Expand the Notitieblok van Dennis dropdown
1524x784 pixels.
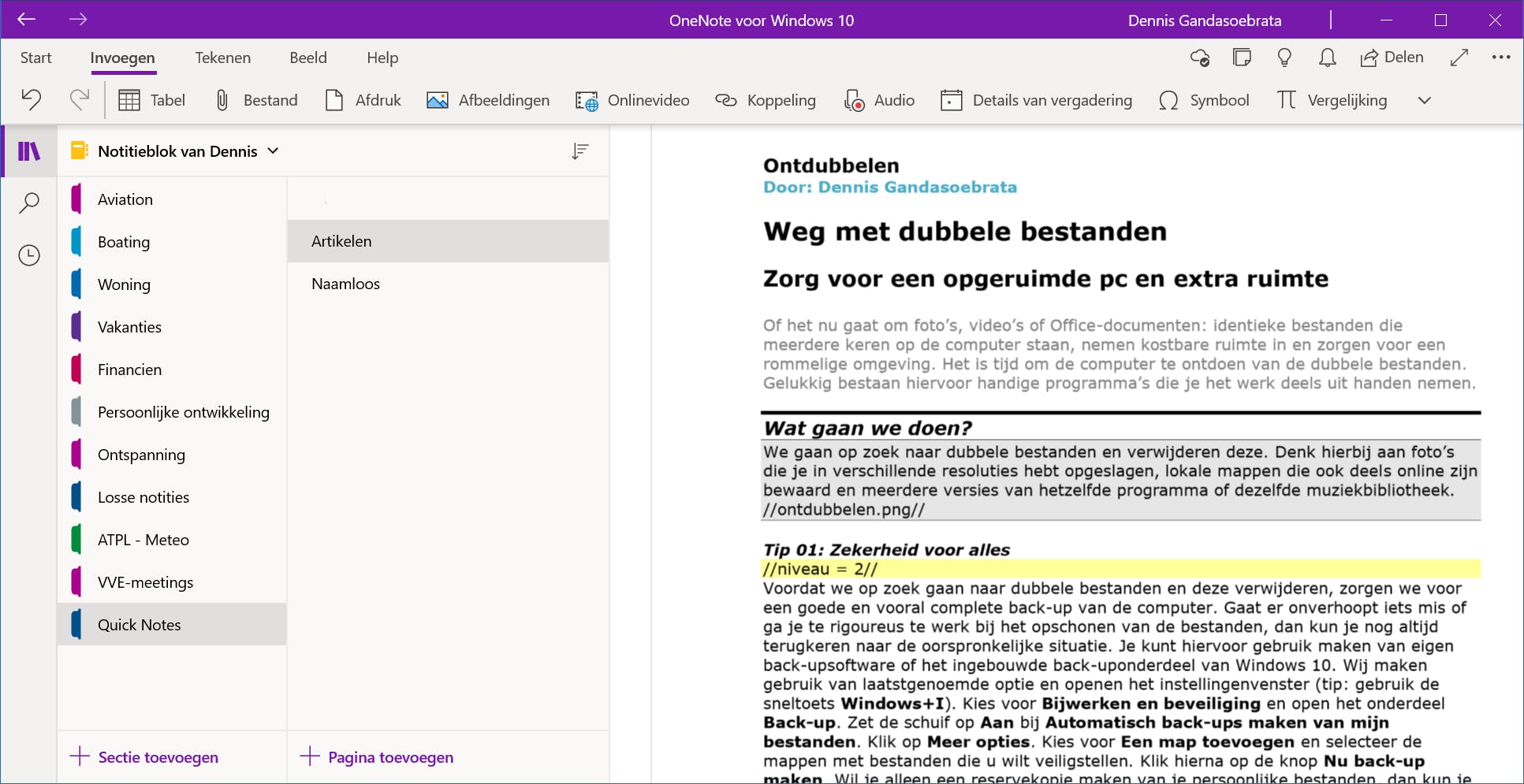[273, 150]
